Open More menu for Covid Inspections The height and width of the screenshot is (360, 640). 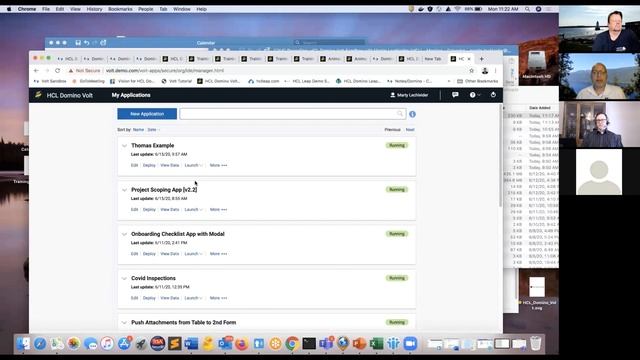(218, 298)
